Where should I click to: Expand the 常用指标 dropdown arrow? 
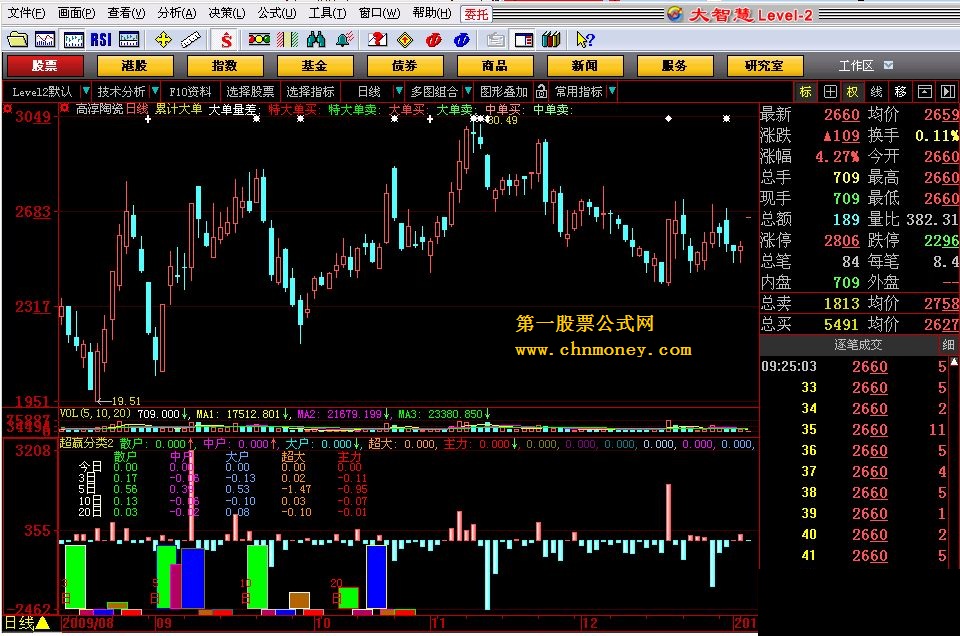click(x=612, y=91)
